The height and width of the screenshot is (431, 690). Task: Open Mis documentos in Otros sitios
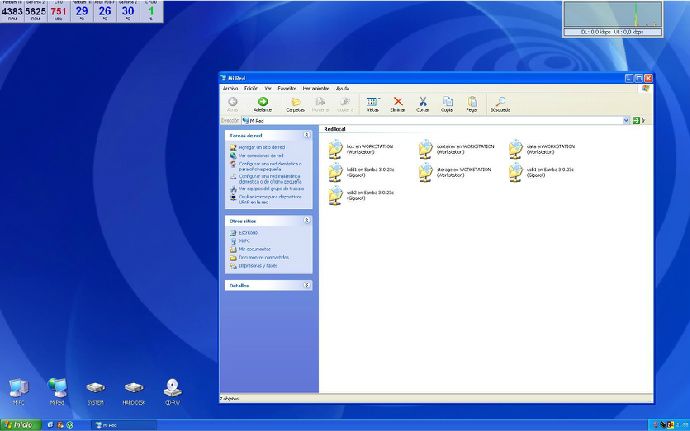point(254,249)
